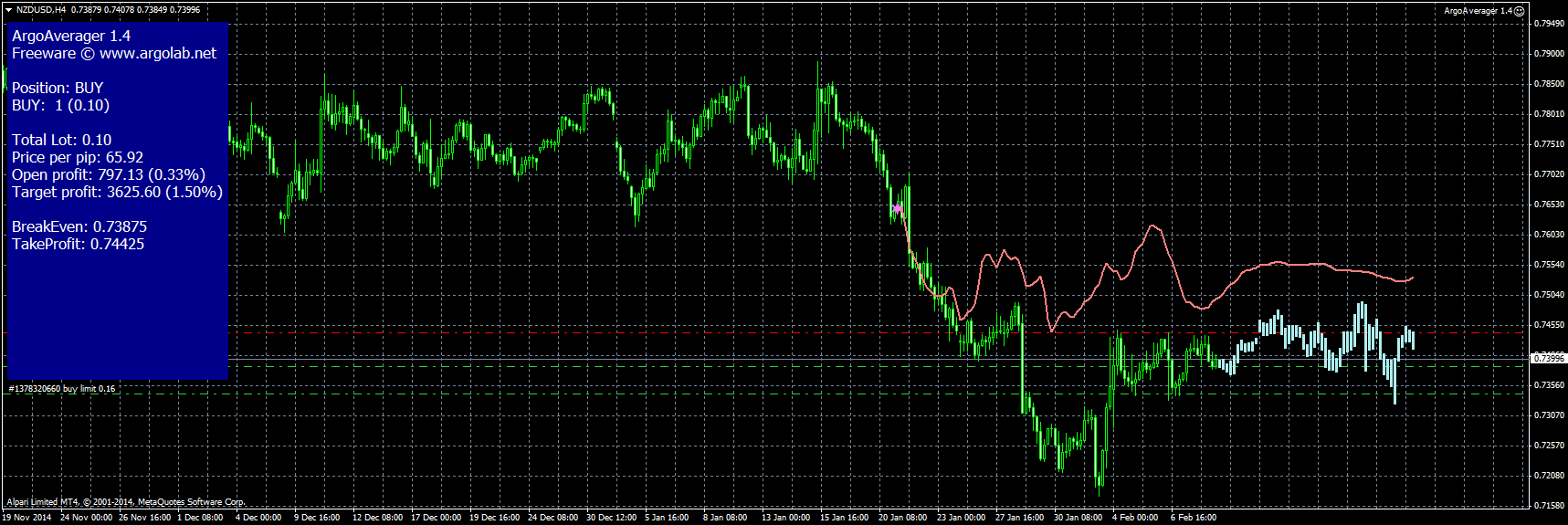Click the 'ArgoAverager 1.4' panel heading
The image size is (1568, 525).
click(x=71, y=36)
